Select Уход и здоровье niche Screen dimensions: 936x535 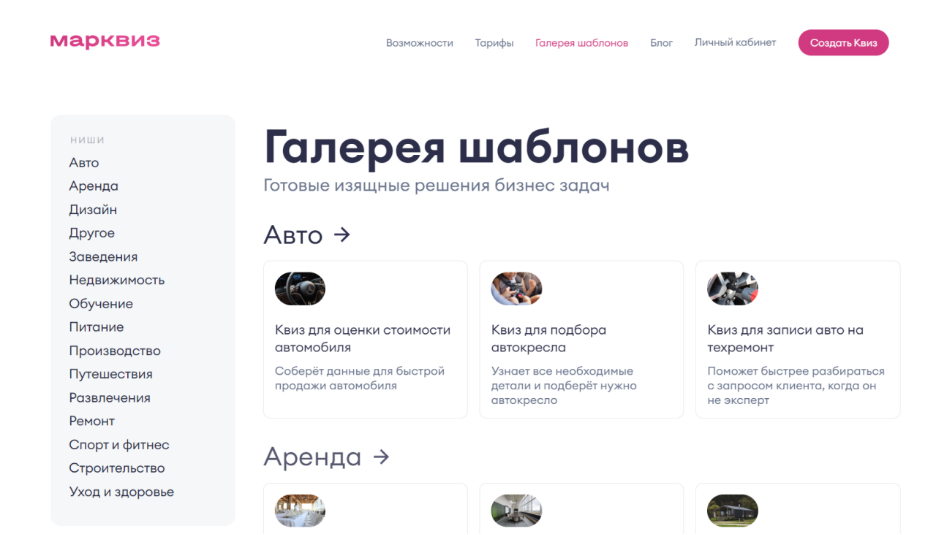(x=122, y=492)
